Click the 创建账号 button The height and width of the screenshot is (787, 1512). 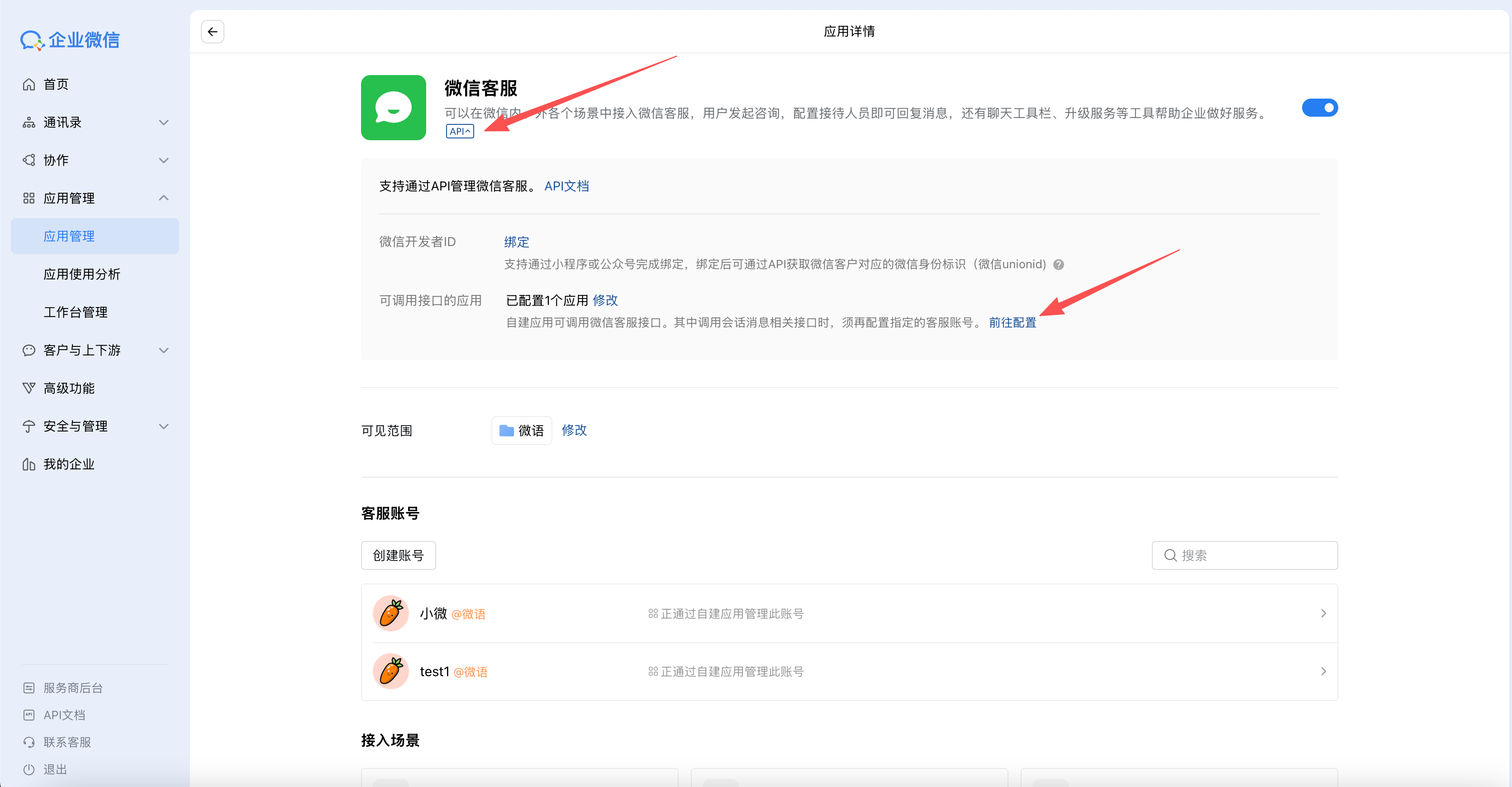(398, 555)
